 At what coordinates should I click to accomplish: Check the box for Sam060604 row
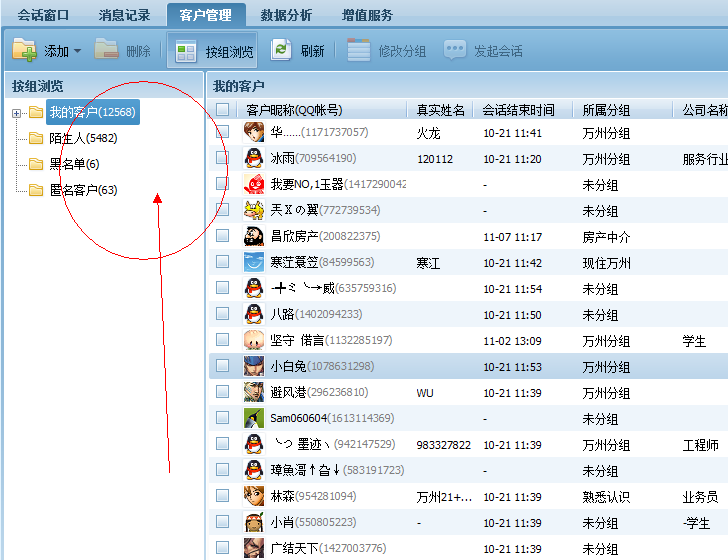(x=222, y=418)
